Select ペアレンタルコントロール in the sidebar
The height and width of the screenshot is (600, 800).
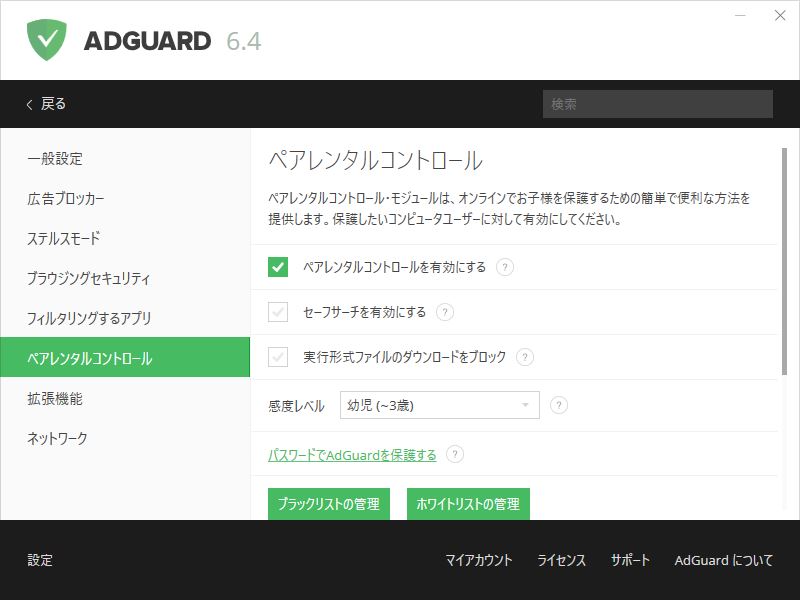[x=125, y=358]
